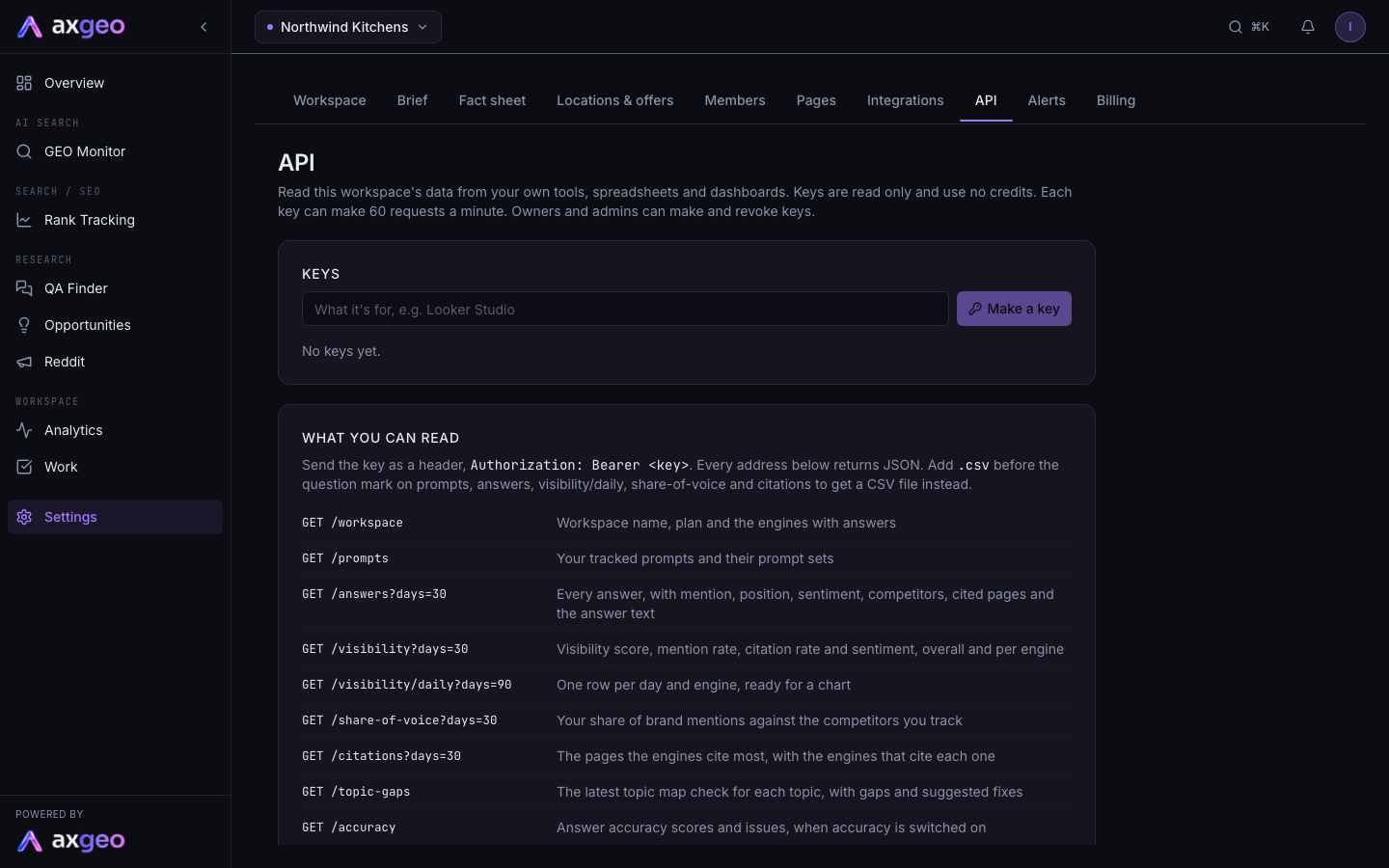The width and height of the screenshot is (1389, 868).
Task: Open the GEO Monitor search icon
Action: click(x=24, y=151)
